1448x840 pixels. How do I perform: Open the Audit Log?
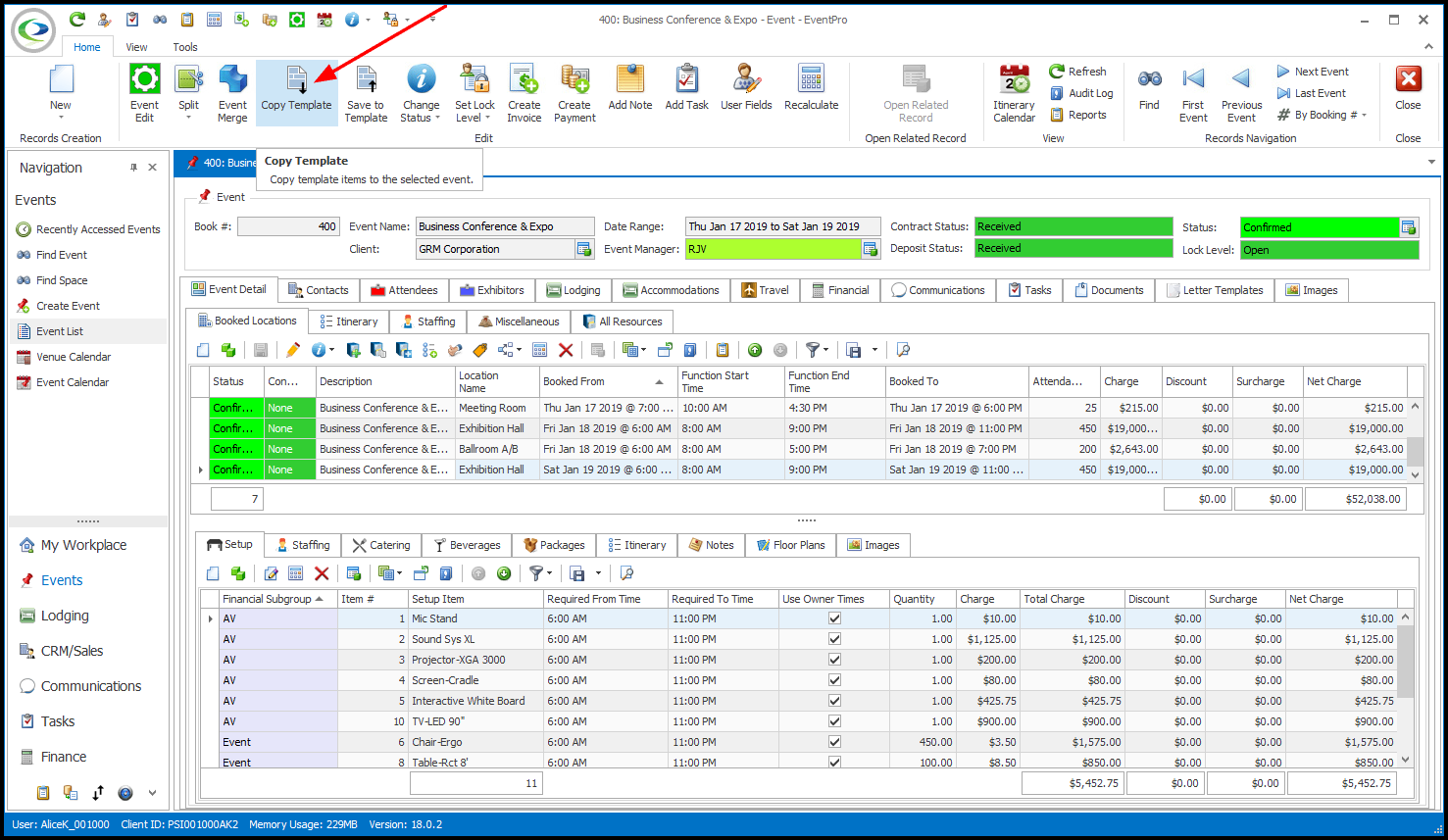(1081, 93)
